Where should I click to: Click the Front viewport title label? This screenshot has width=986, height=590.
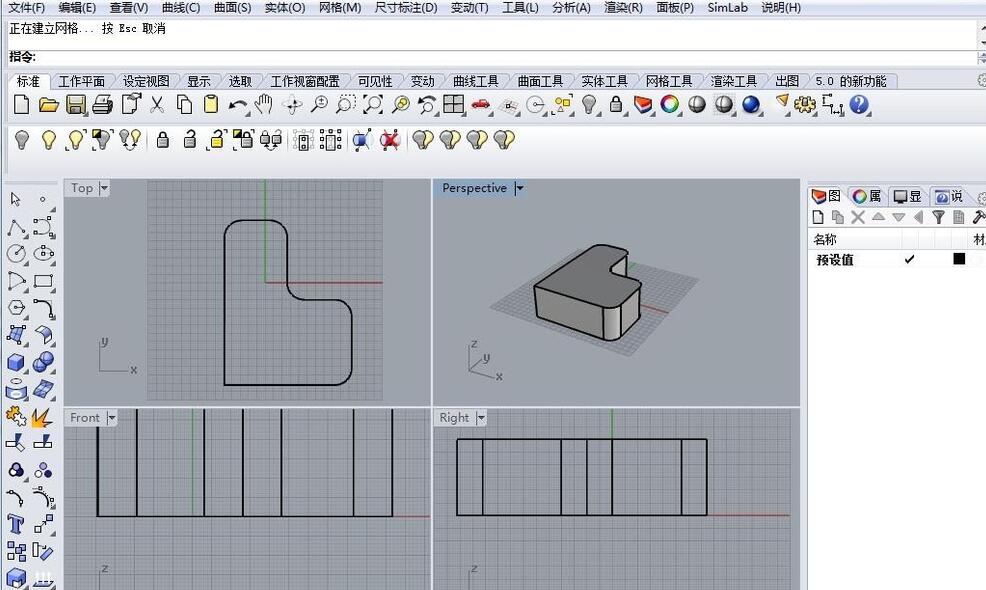85,418
